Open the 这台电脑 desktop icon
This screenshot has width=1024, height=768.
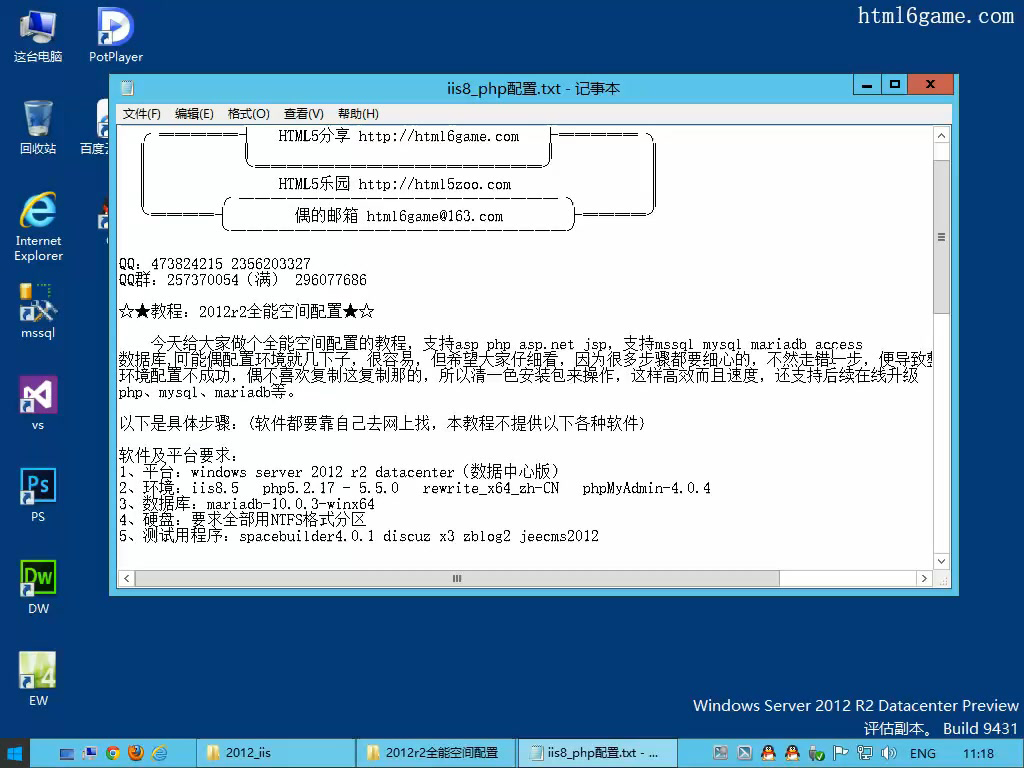pyautogui.click(x=38, y=35)
